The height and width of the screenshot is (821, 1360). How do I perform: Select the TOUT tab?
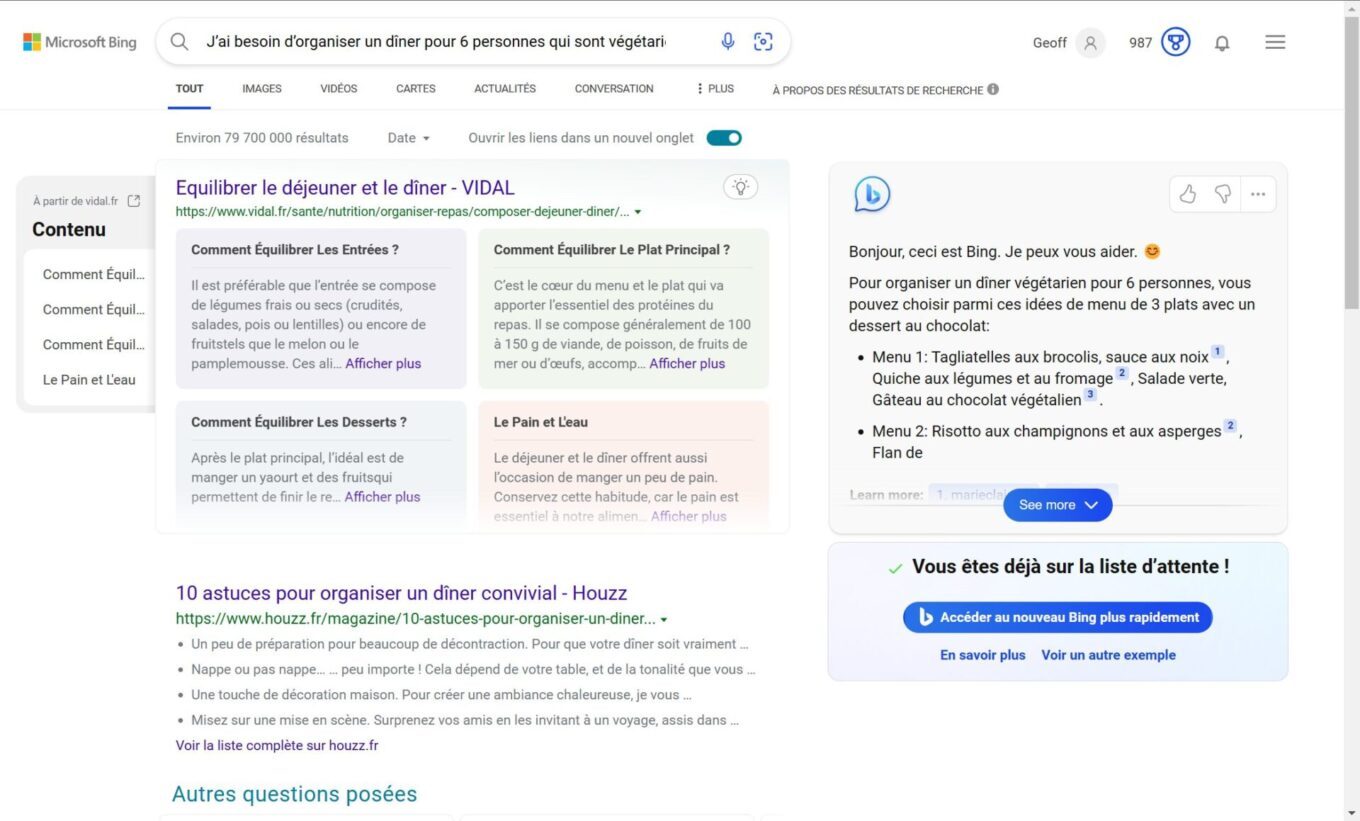pyautogui.click(x=189, y=89)
